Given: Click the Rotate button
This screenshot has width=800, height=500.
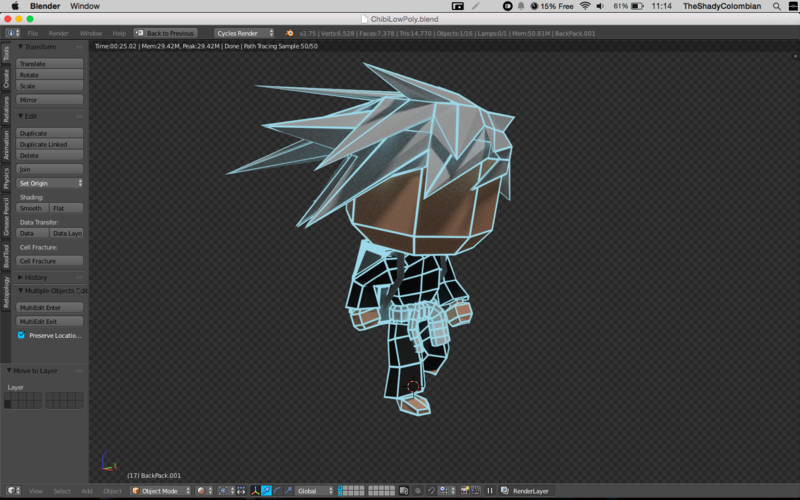Looking at the screenshot, I should 49,75.
